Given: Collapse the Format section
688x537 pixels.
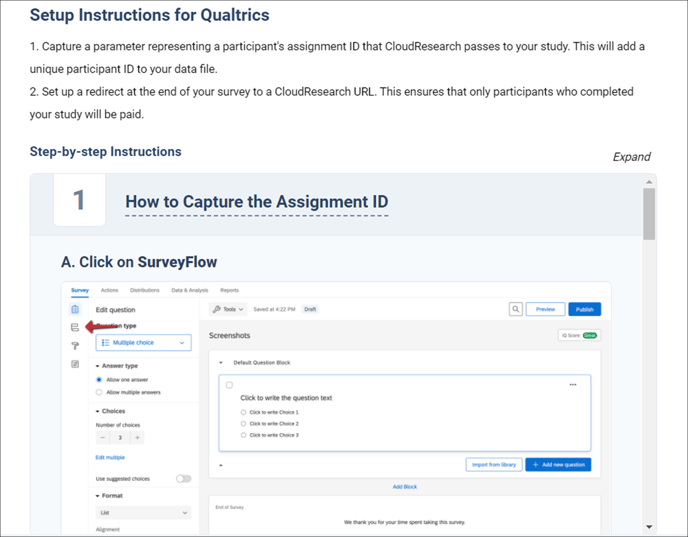Looking at the screenshot, I should click(97, 496).
